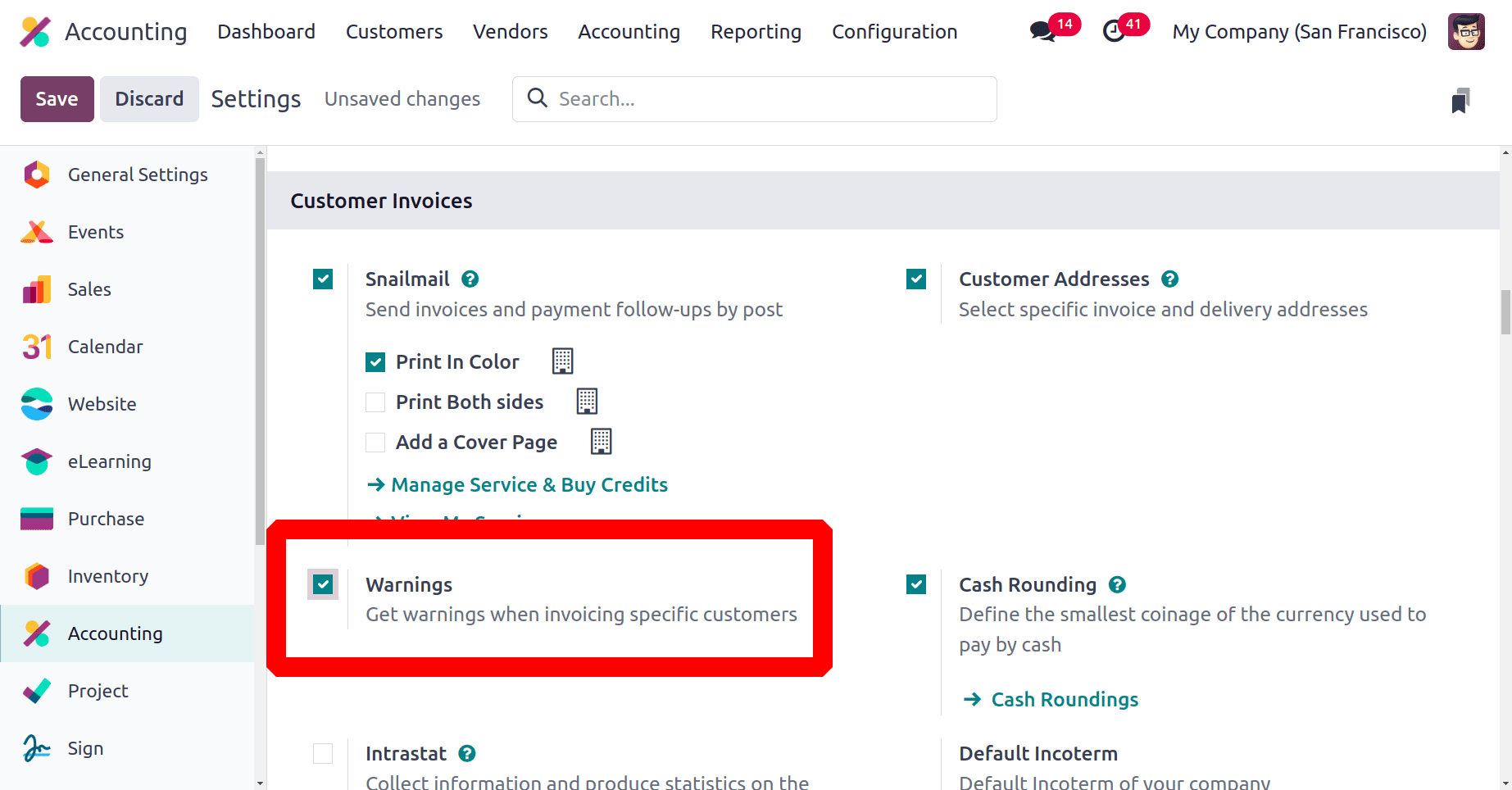
Task: Open Sign settings from the sidebar
Action: pyautogui.click(x=85, y=748)
